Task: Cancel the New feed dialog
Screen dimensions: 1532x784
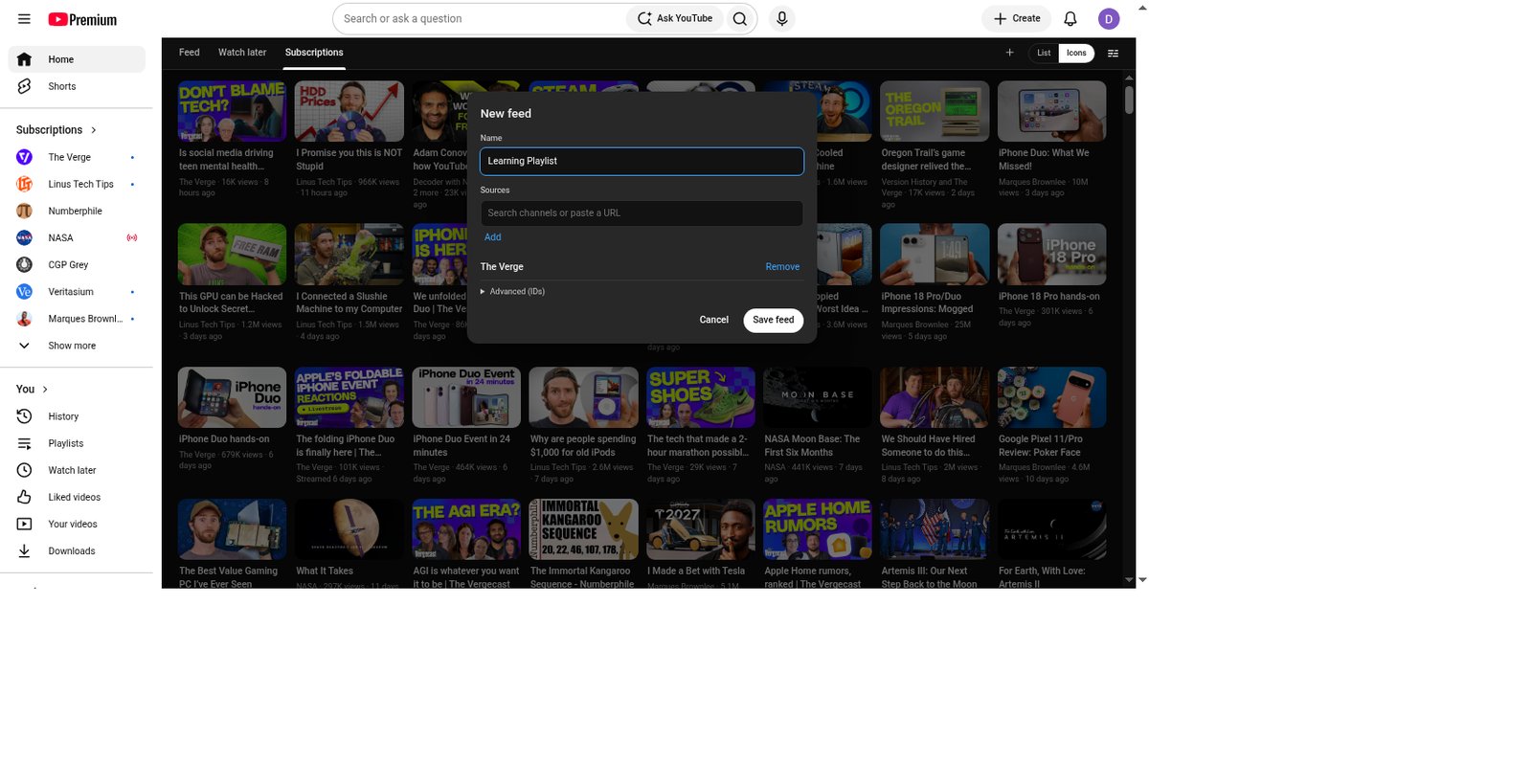Action: (713, 320)
